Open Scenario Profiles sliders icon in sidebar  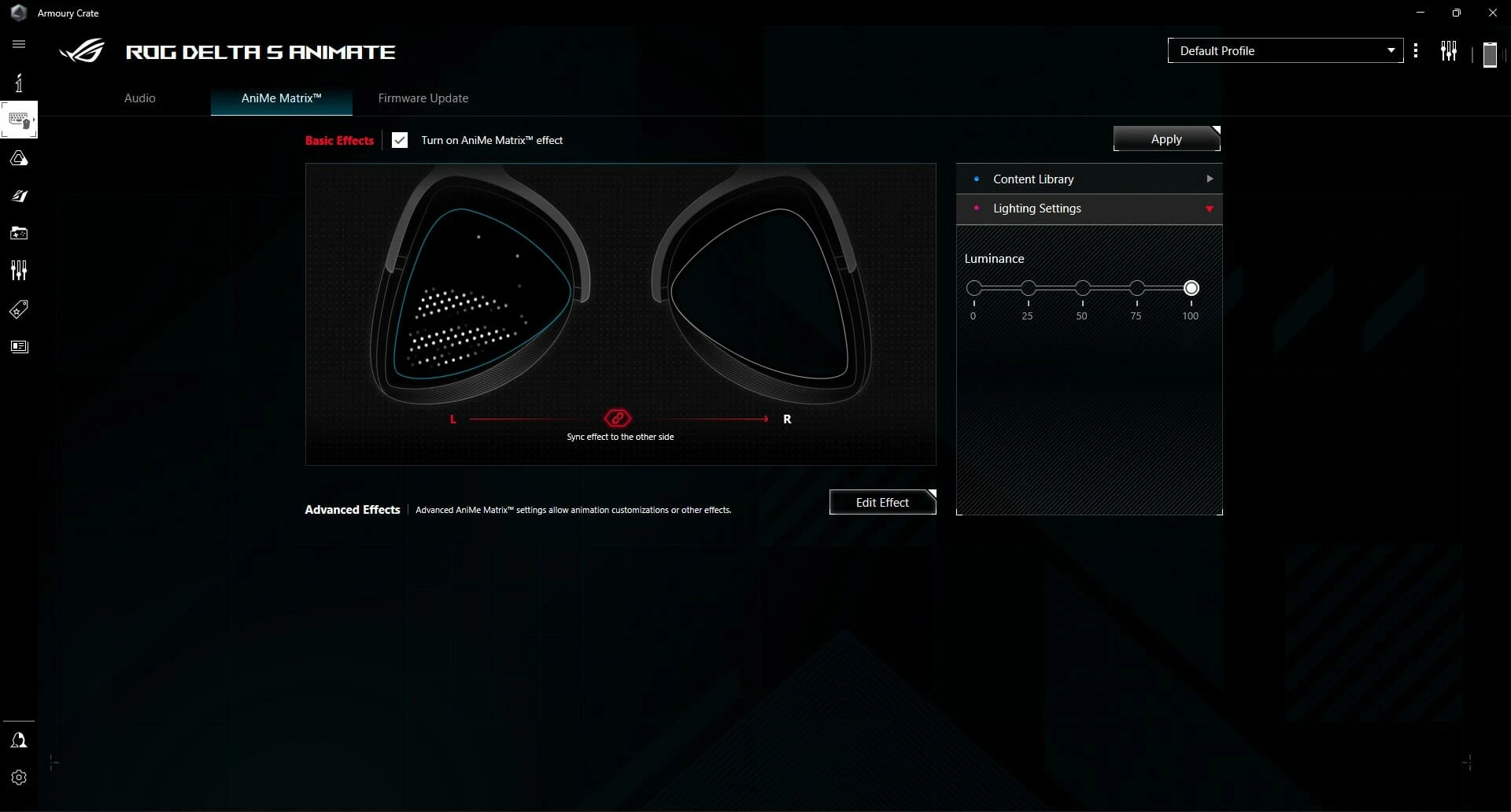[19, 271]
